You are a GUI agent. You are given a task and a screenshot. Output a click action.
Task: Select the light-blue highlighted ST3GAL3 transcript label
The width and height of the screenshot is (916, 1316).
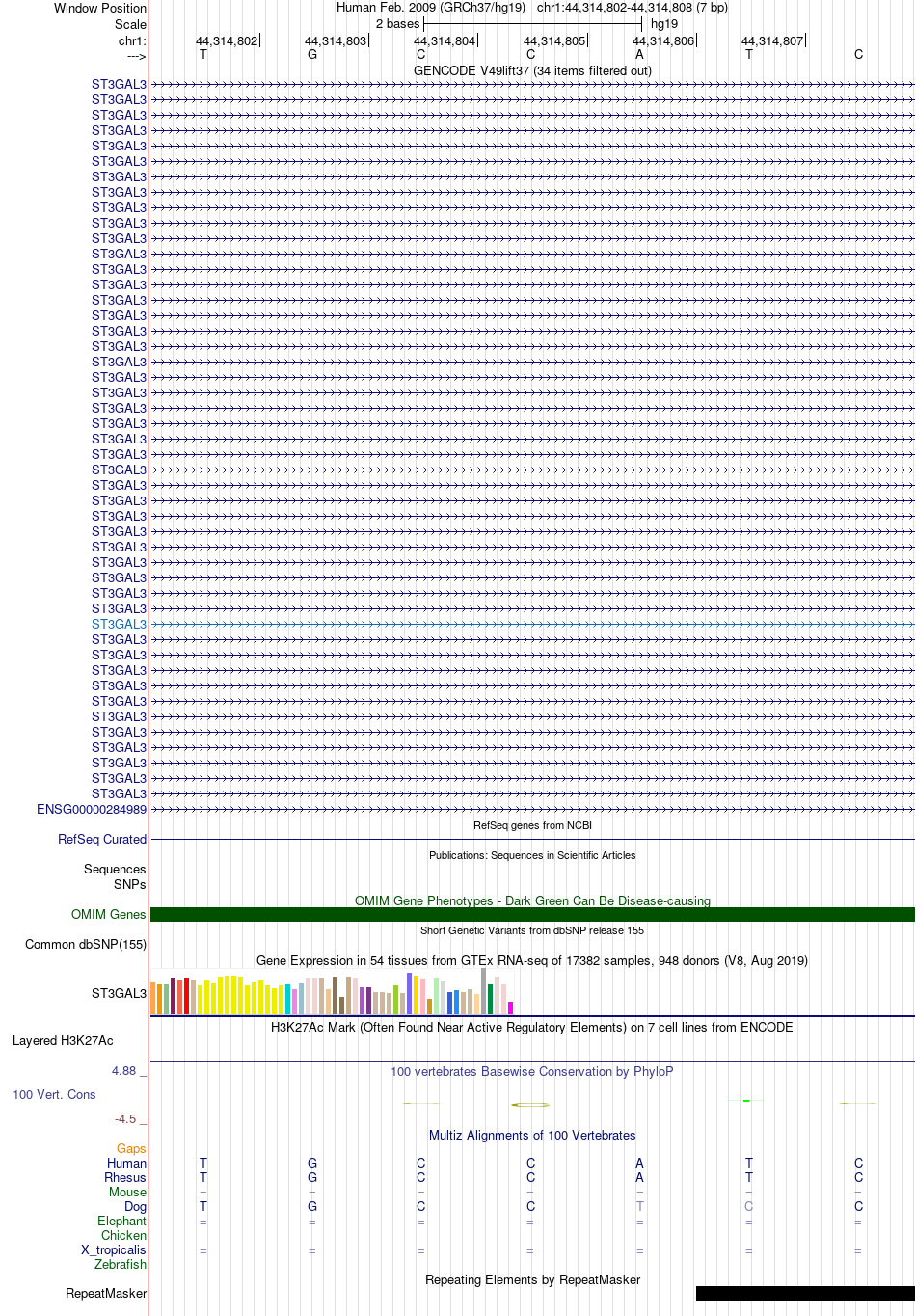pos(119,624)
